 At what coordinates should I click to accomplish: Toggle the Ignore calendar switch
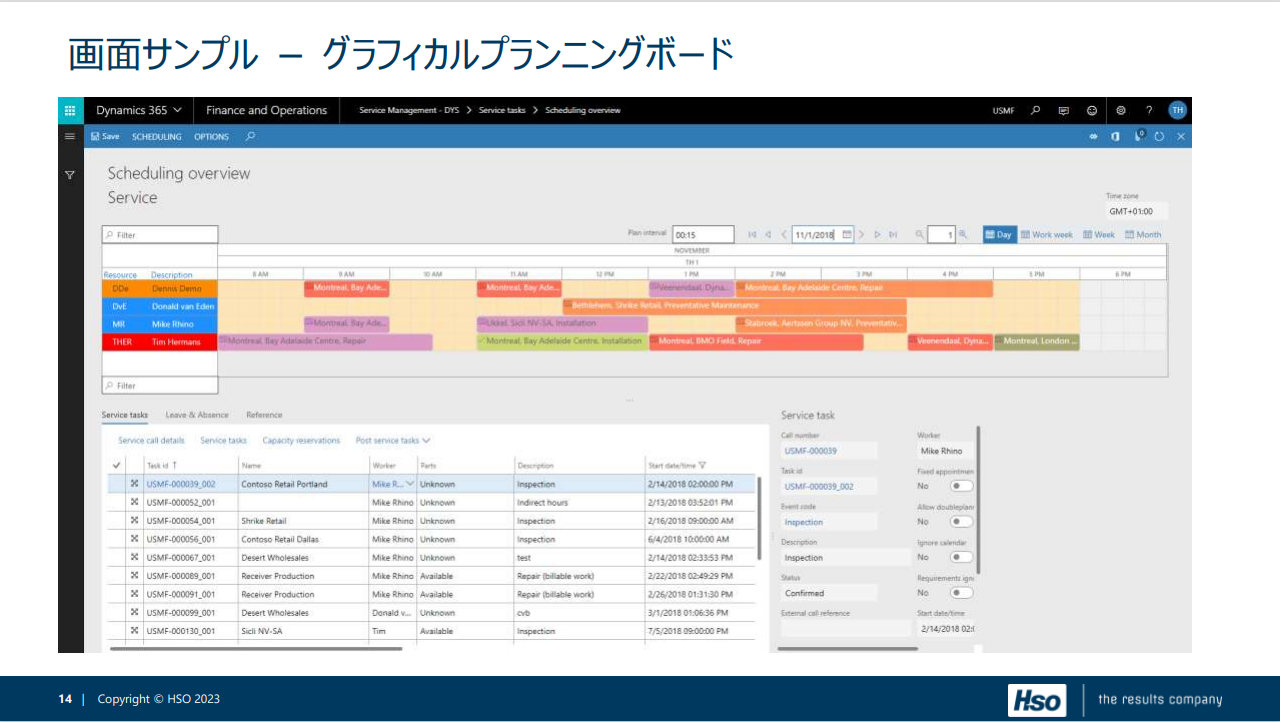pyautogui.click(x=961, y=557)
